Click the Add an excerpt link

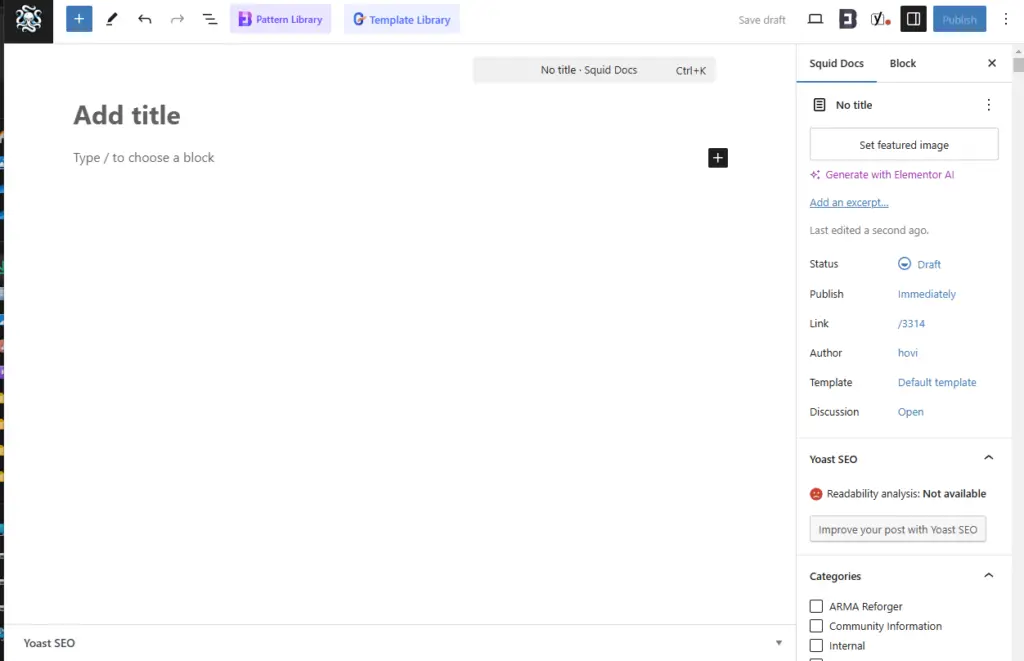pyautogui.click(x=848, y=202)
